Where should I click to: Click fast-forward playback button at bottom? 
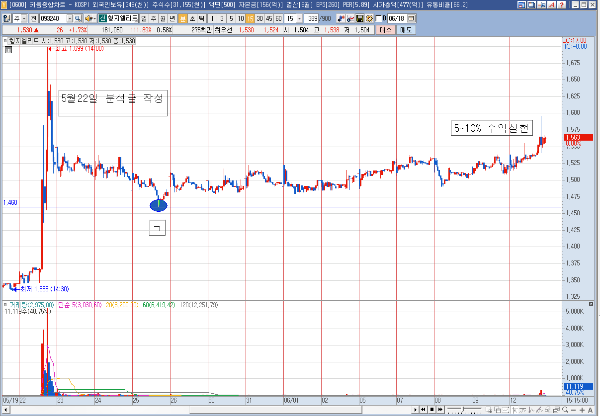[440, 410]
